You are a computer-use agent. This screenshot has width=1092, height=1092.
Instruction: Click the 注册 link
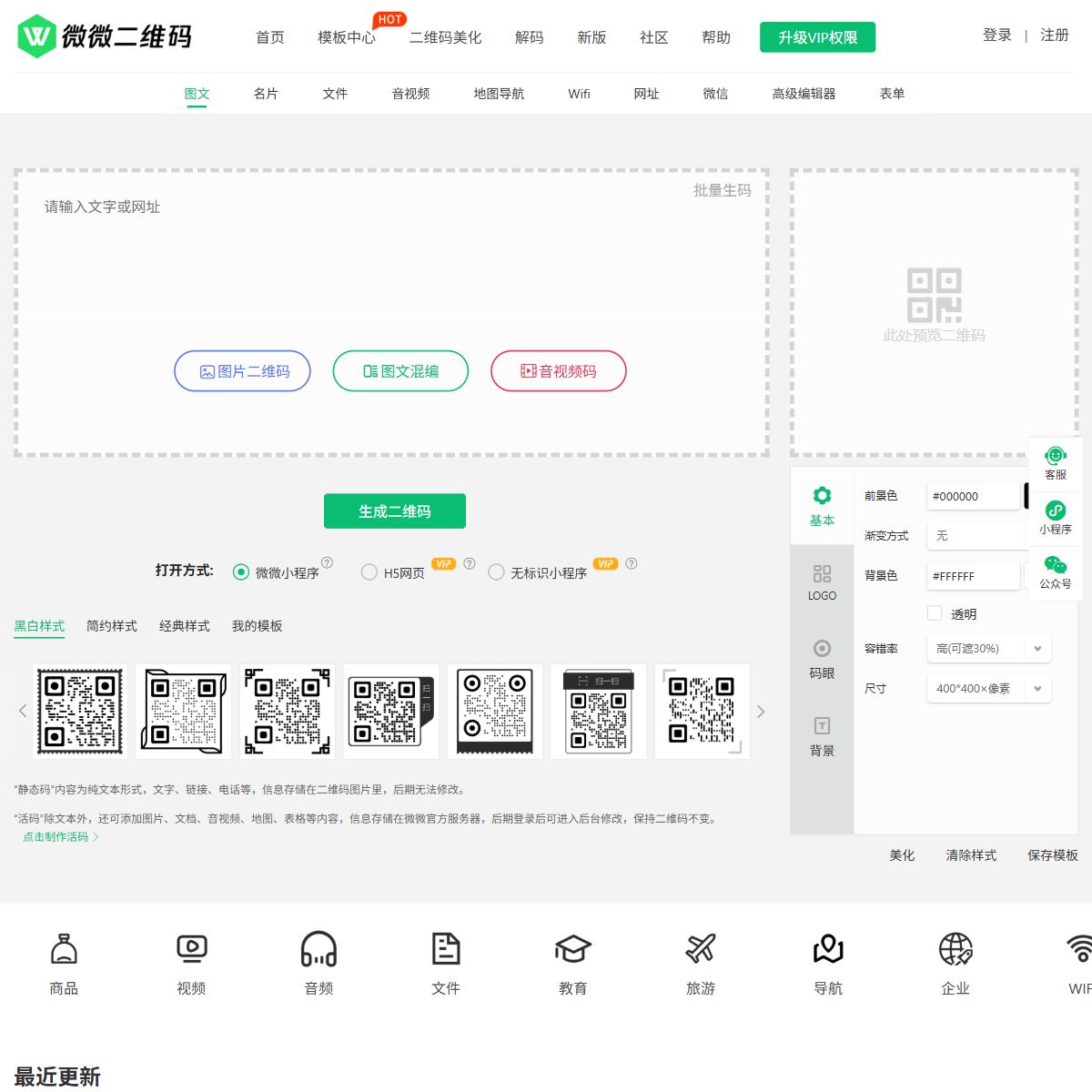pos(1055,35)
